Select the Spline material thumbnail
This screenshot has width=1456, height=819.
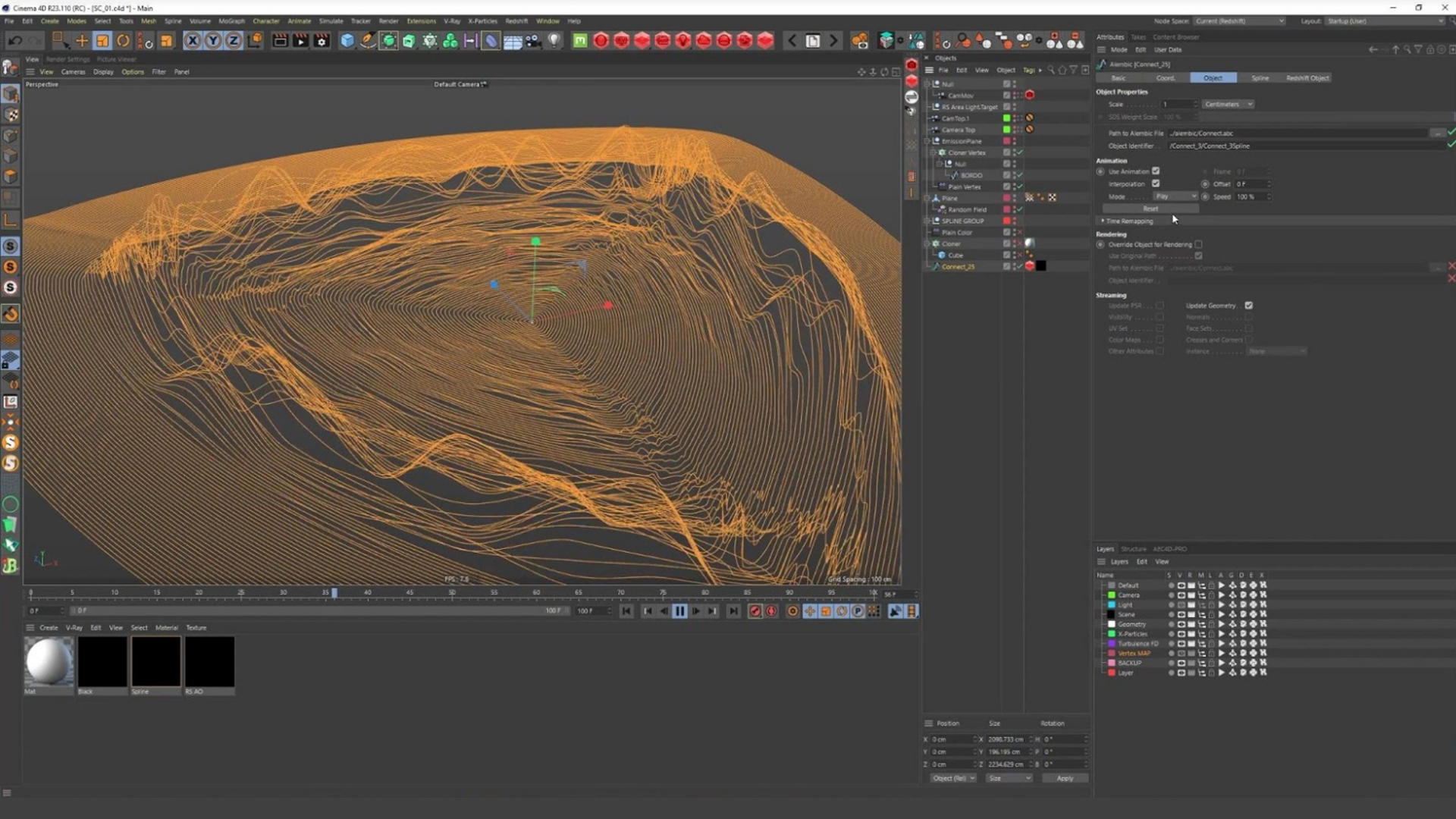click(156, 662)
